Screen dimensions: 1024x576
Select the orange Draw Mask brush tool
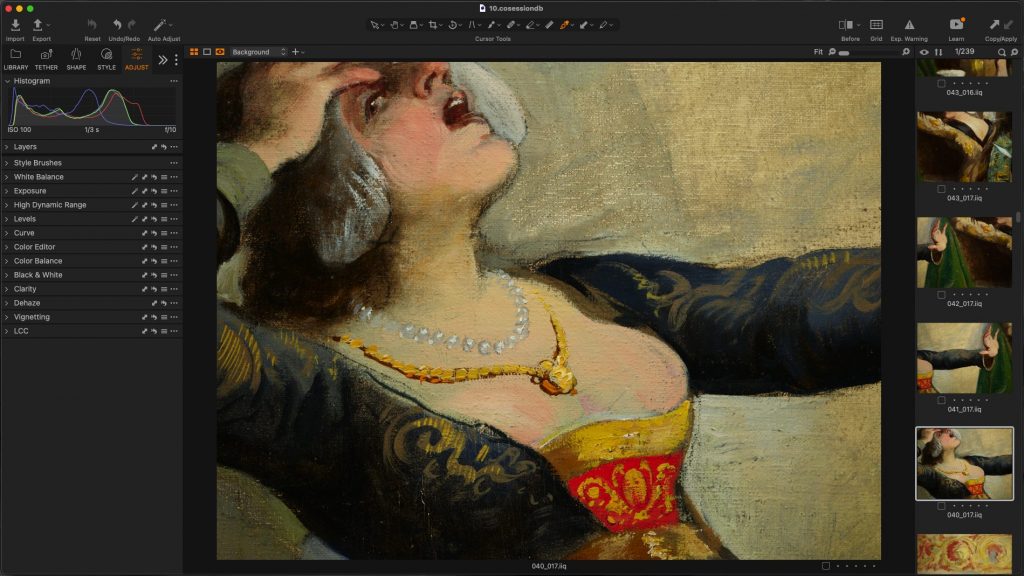point(565,25)
